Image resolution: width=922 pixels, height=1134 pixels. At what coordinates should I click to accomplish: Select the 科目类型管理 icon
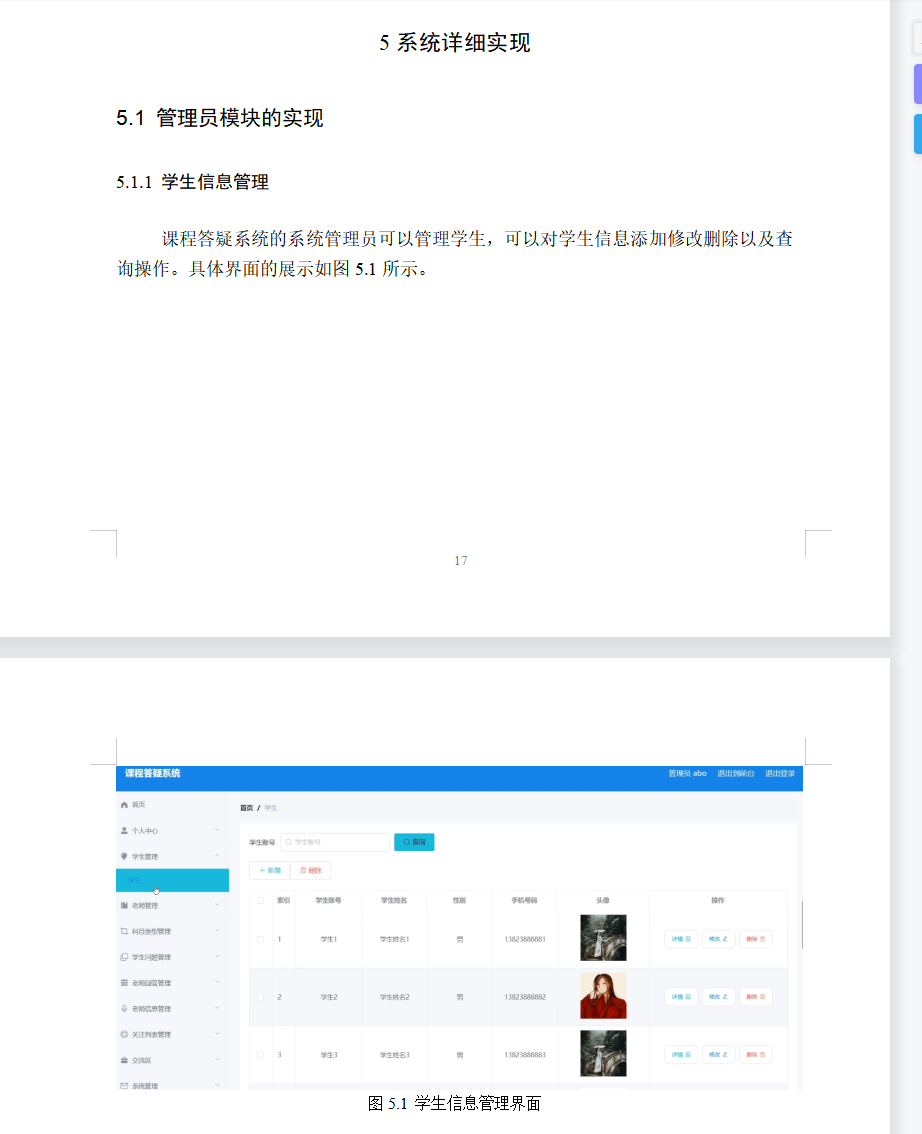(124, 931)
